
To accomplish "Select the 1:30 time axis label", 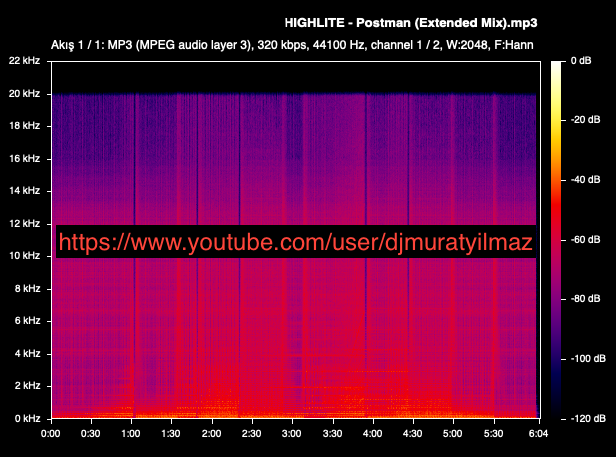I will point(171,434).
